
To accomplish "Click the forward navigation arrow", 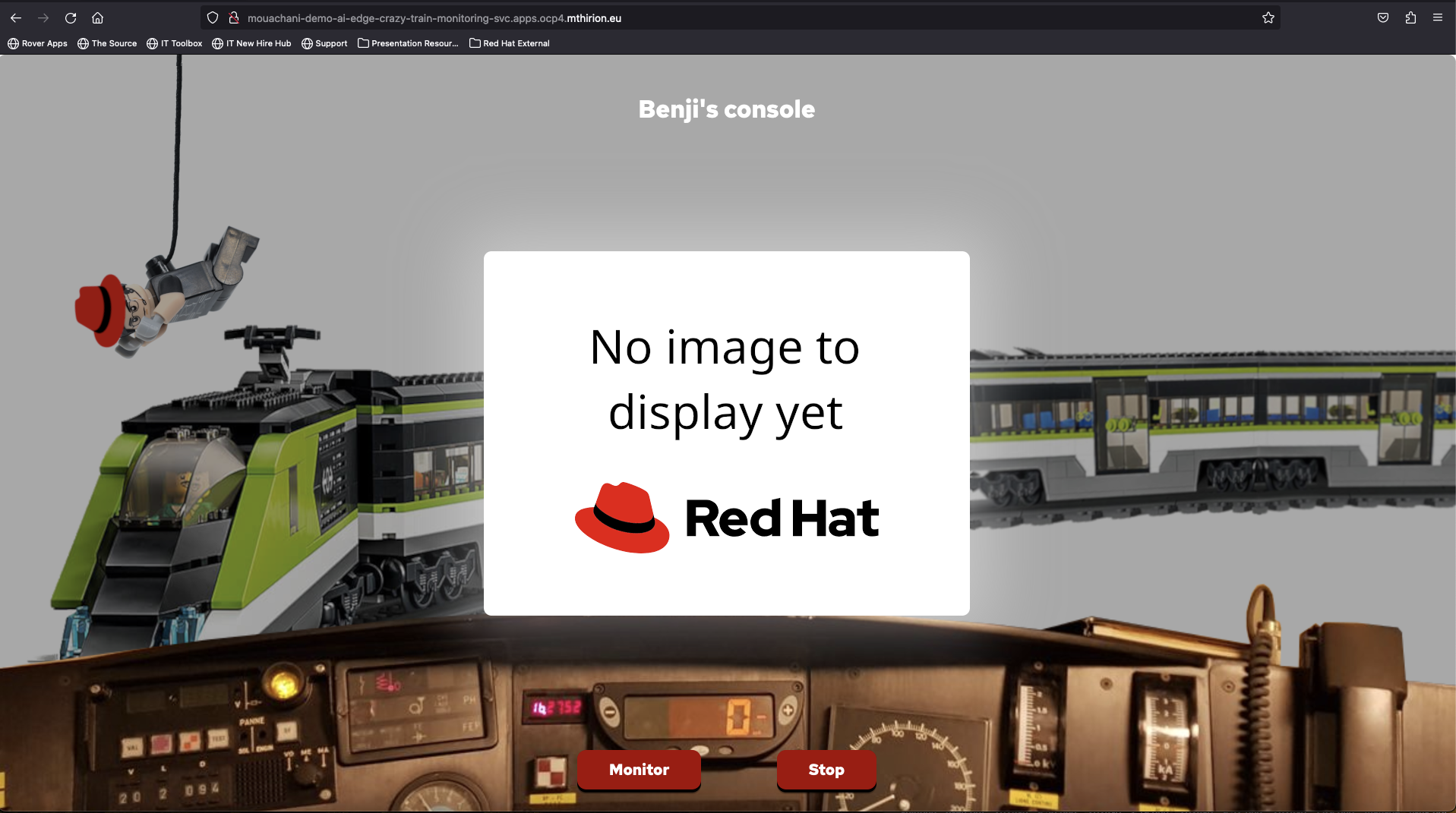I will pos(43,17).
